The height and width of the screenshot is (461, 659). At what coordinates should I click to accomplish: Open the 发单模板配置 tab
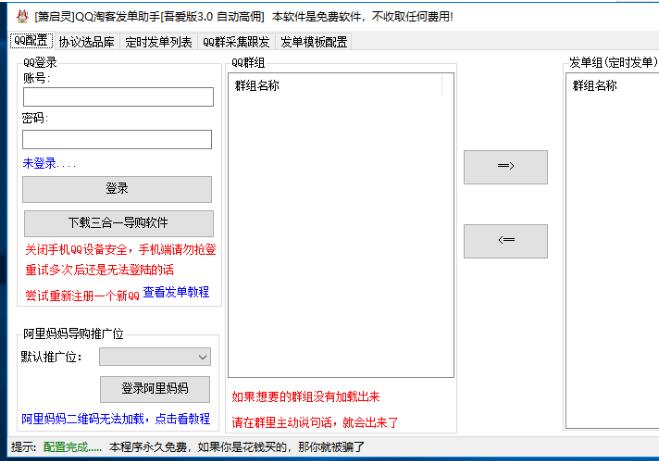click(314, 42)
